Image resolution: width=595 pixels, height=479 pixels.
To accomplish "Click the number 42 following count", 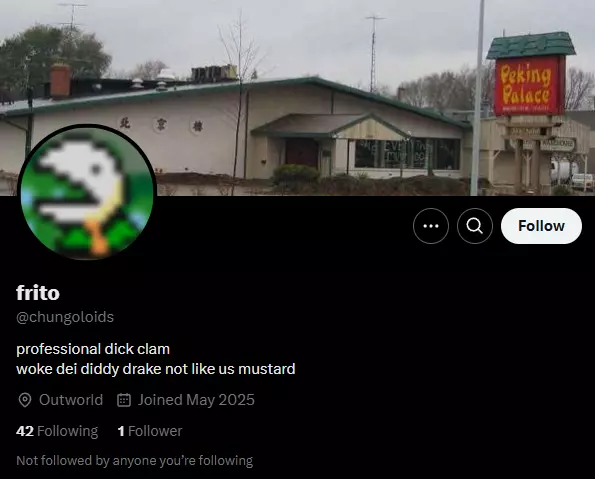I will (25, 431).
